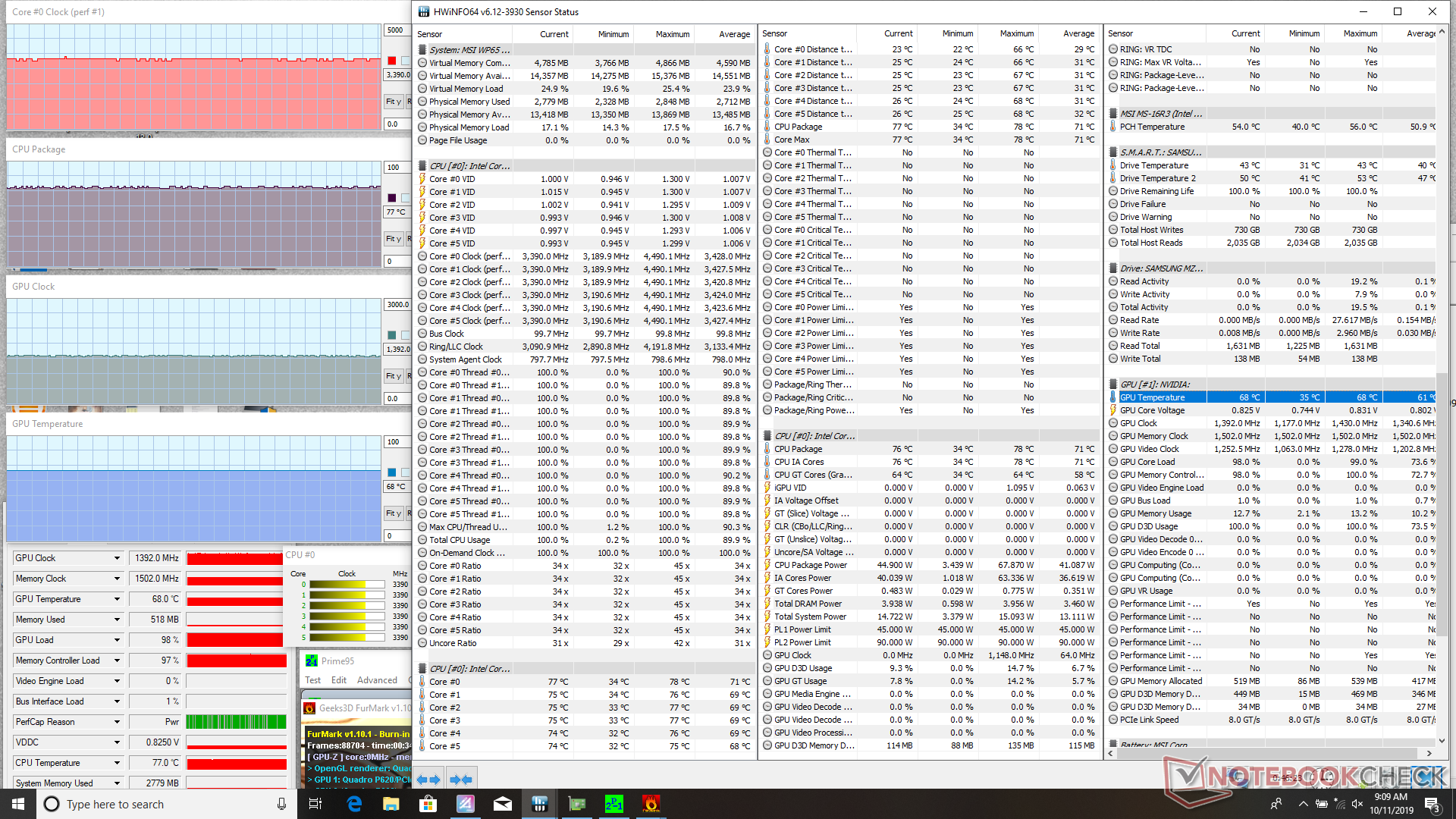Click the Windows search box
The width and height of the screenshot is (1456, 819).
tap(165, 804)
